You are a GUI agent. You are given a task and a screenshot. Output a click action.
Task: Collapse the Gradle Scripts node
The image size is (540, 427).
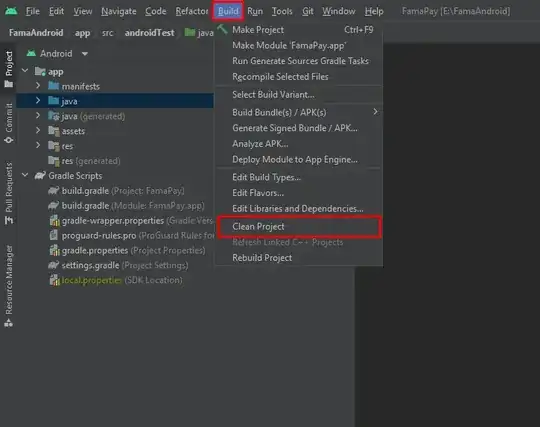(x=25, y=175)
